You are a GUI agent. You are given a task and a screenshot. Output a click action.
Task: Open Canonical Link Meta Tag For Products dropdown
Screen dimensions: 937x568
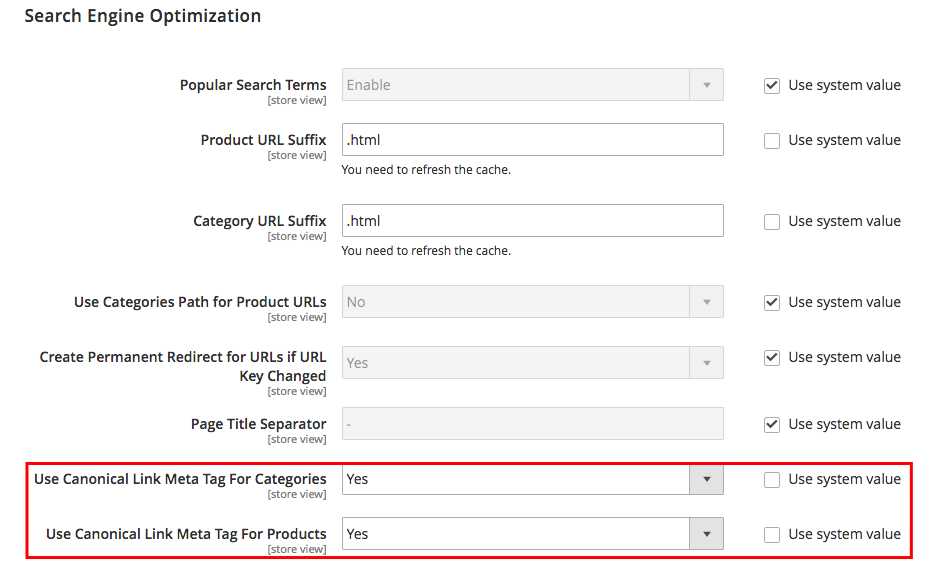click(532, 534)
